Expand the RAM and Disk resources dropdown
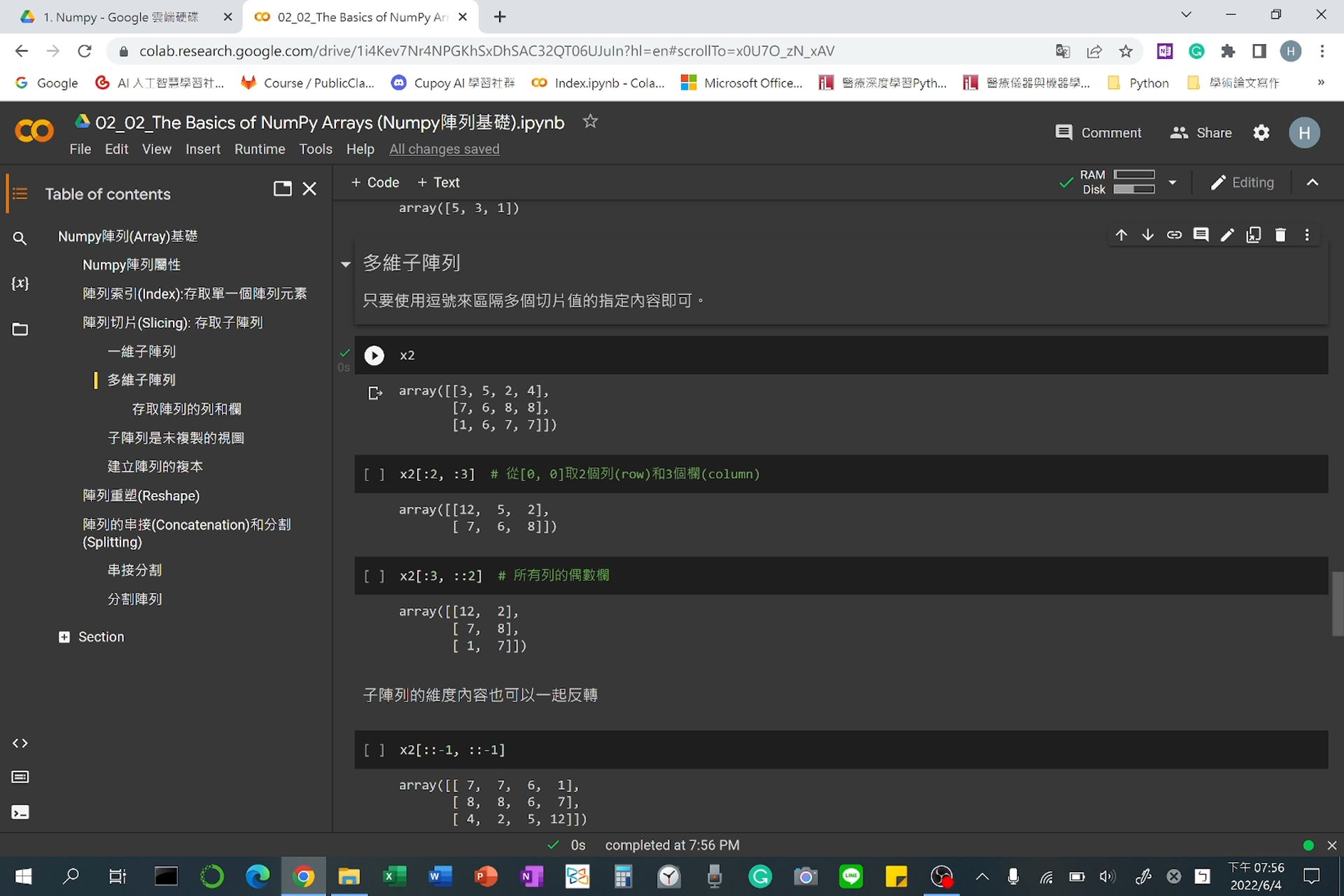 point(1173,182)
